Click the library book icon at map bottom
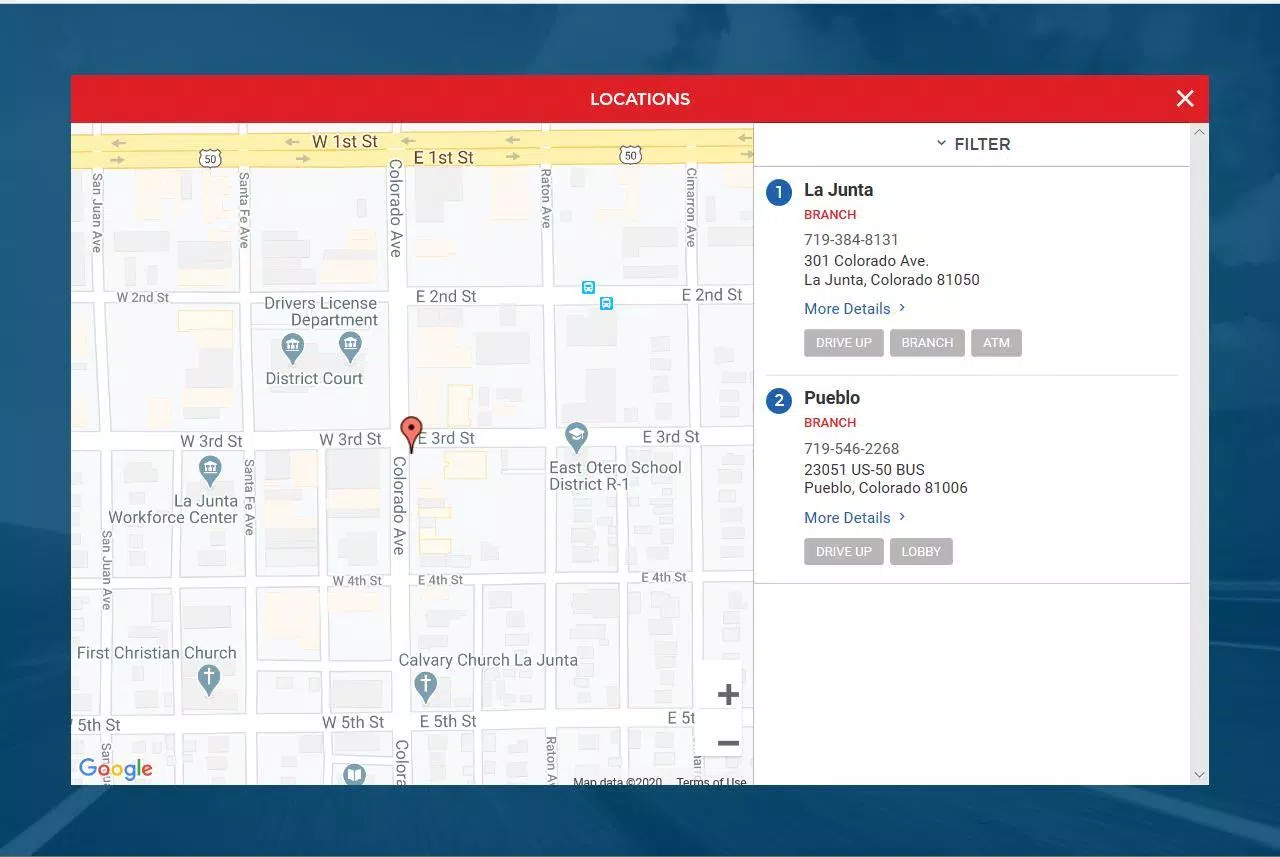This screenshot has width=1280, height=857. point(355,774)
